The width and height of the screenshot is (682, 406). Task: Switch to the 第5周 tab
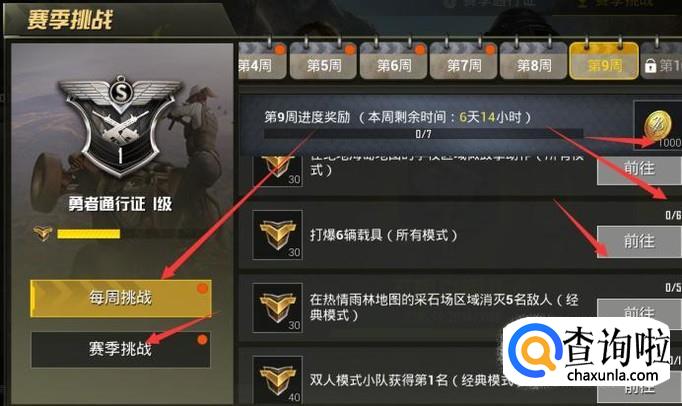tap(323, 61)
